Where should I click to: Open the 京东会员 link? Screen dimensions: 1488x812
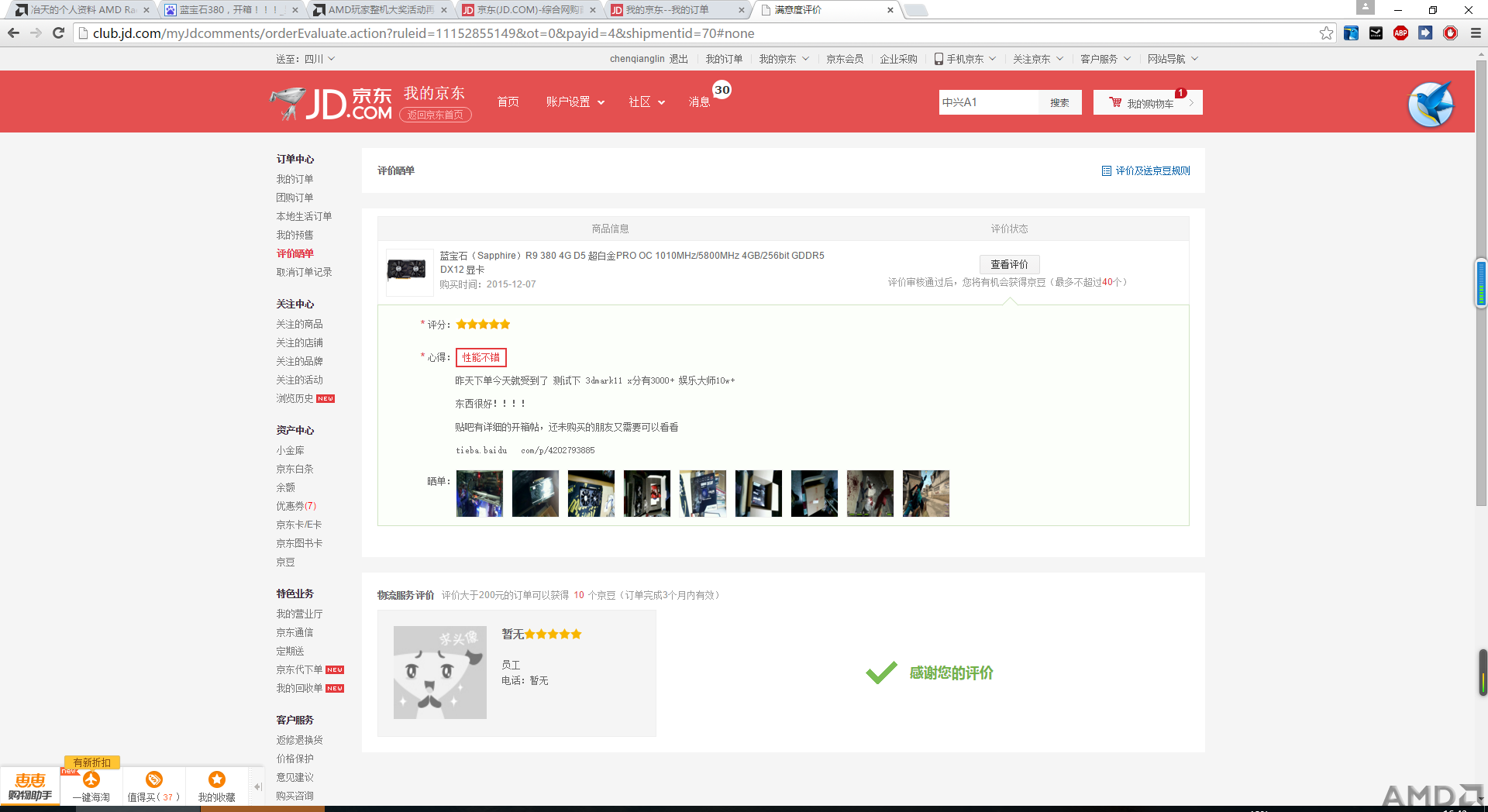pos(845,59)
